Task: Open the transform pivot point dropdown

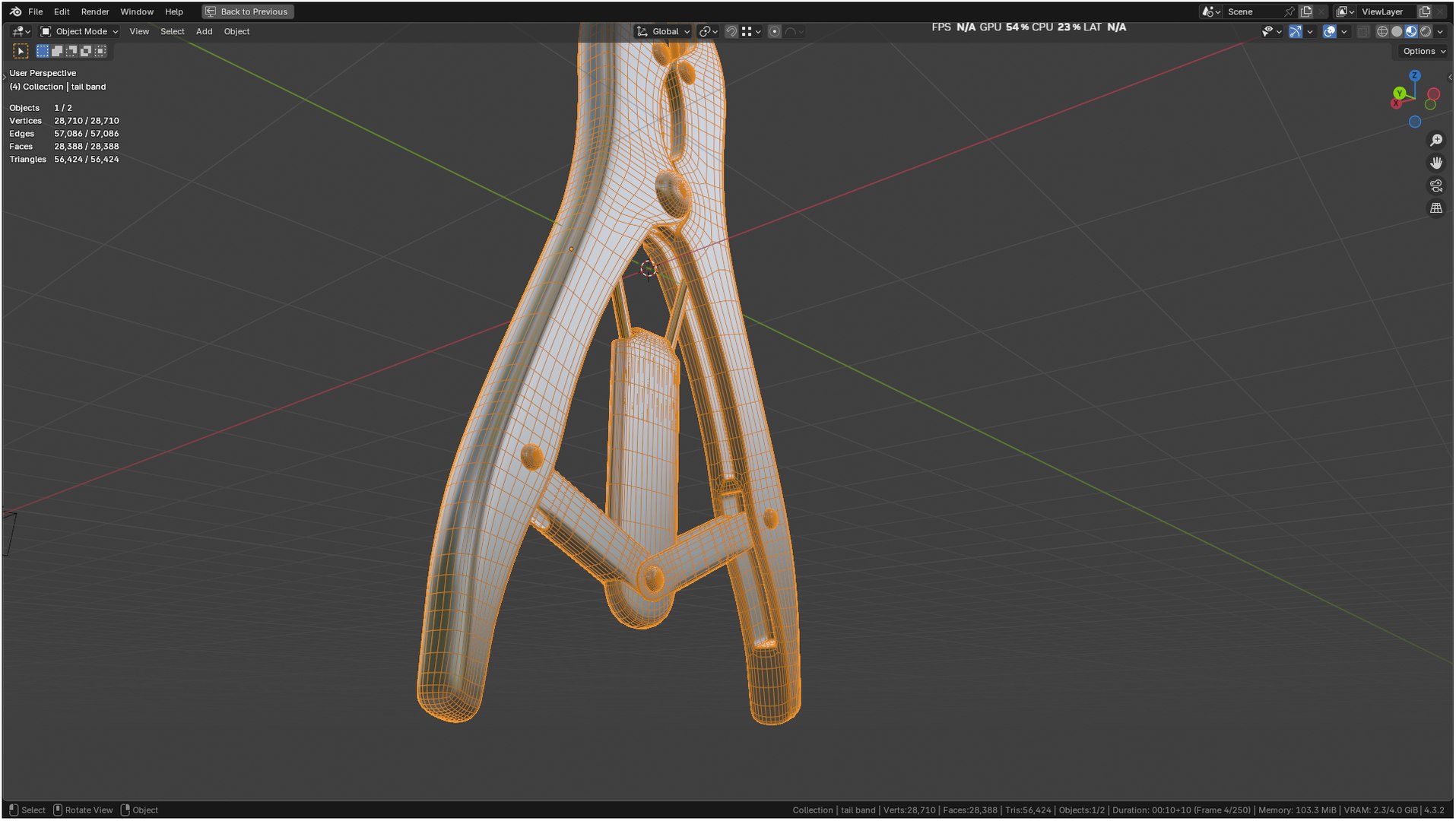Action: [x=708, y=31]
